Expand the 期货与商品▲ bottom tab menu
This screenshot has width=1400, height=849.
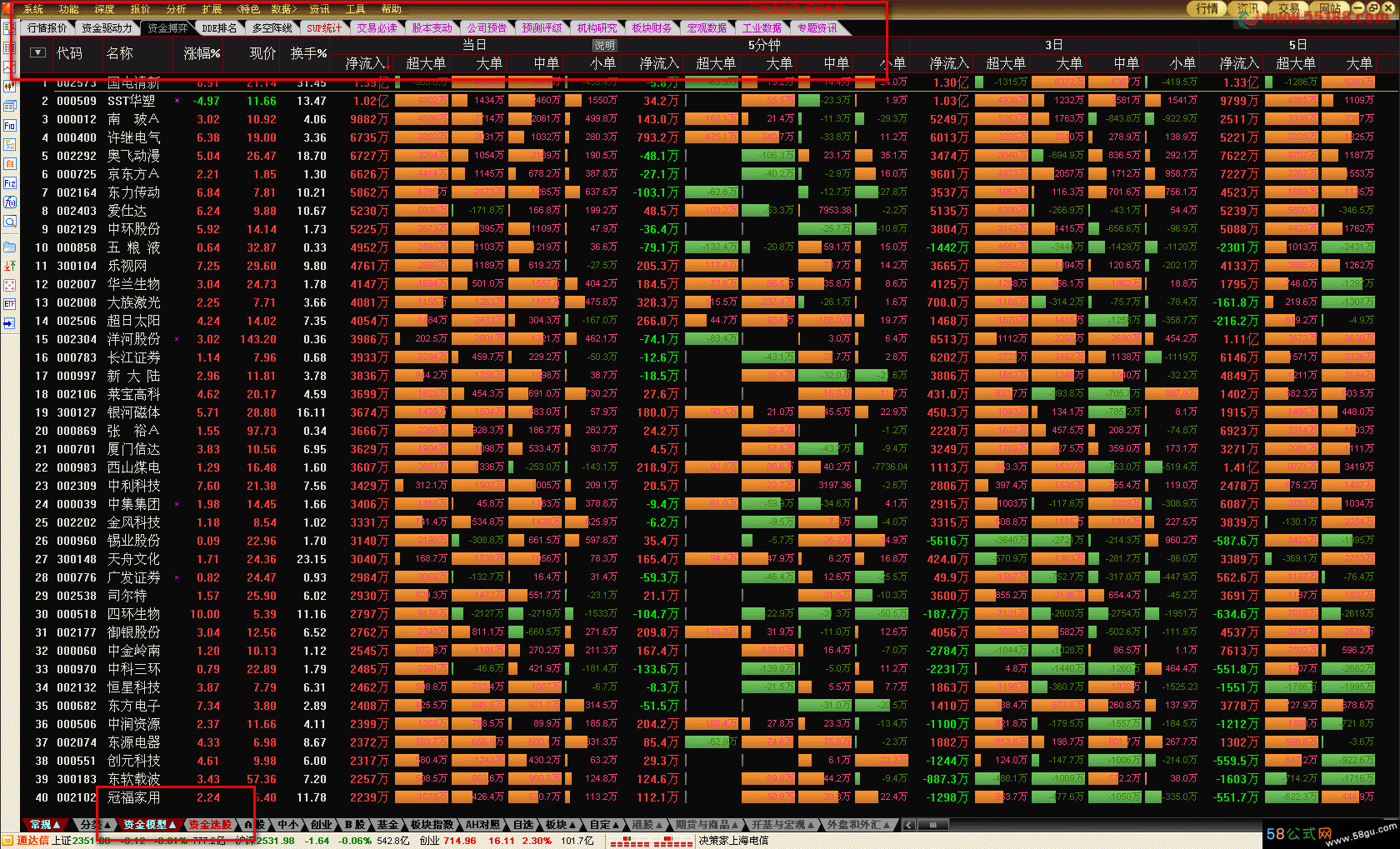(x=707, y=825)
